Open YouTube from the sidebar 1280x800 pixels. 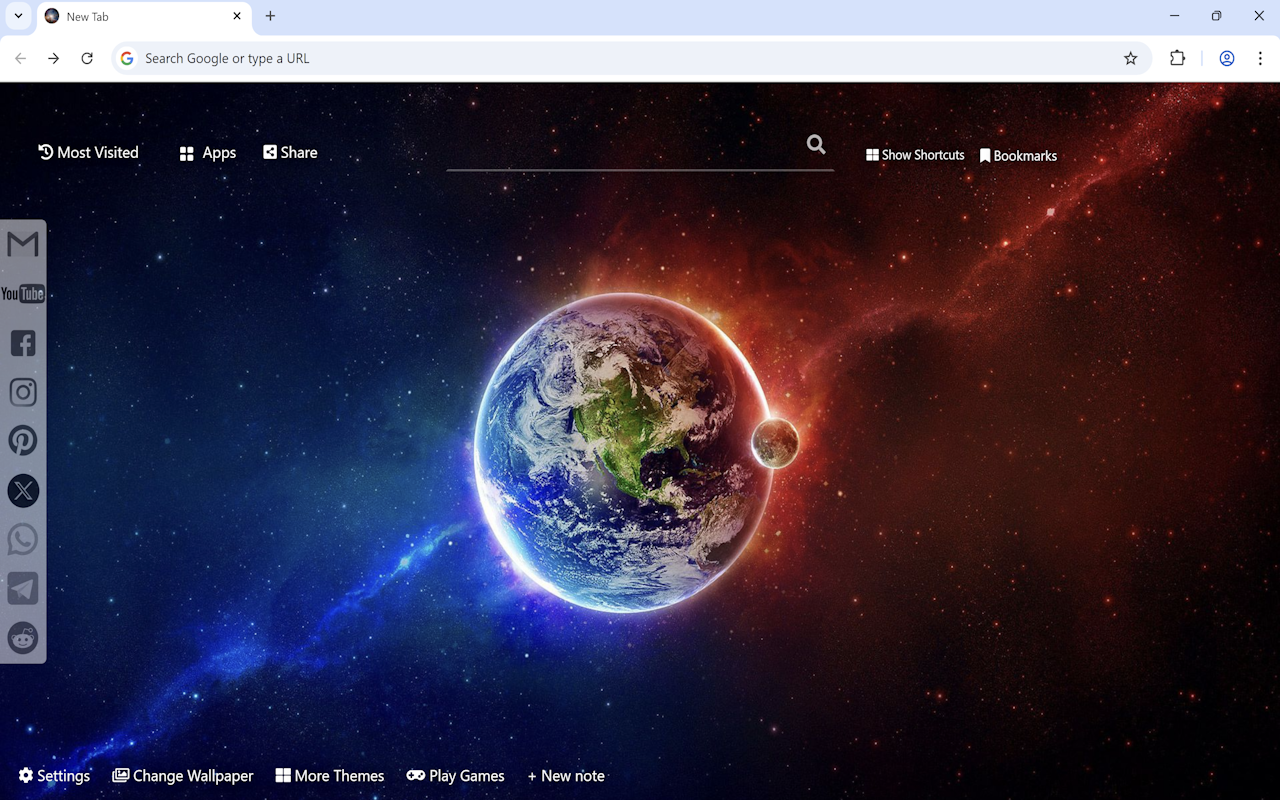point(22,293)
